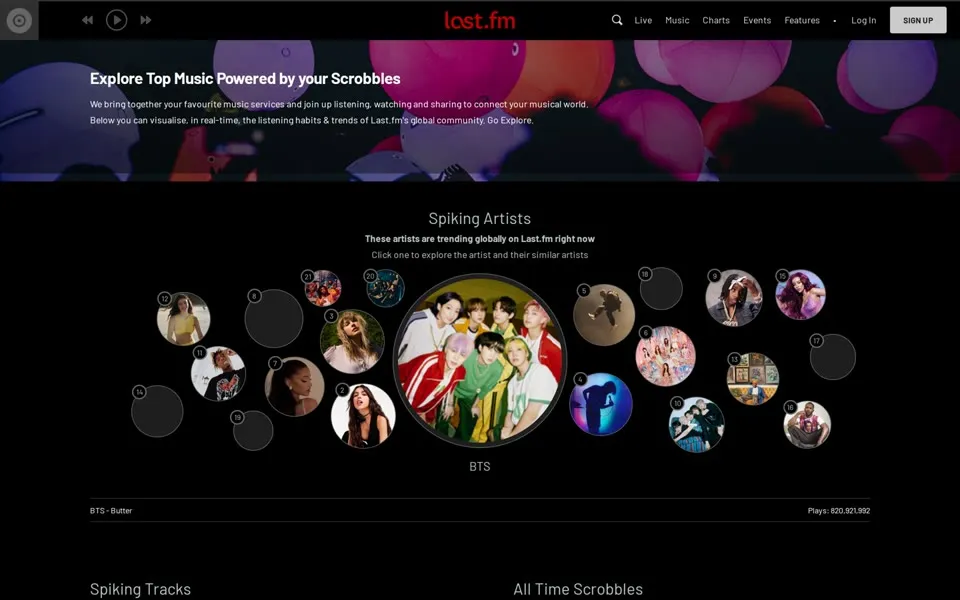The height and width of the screenshot is (600, 960).
Task: Click the Spiking Tracks heading
Action: (140, 589)
